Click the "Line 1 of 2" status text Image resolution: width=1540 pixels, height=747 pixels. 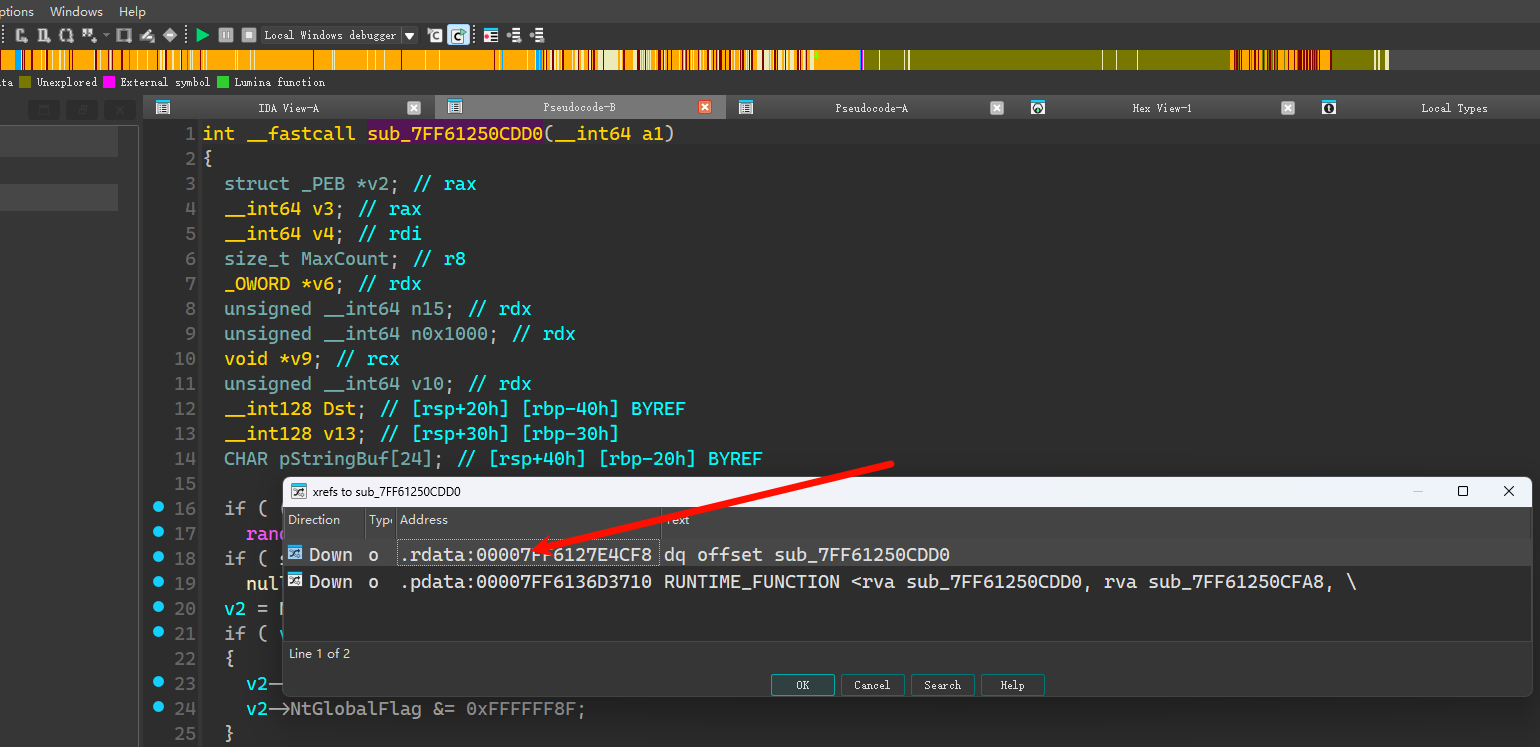(320, 654)
